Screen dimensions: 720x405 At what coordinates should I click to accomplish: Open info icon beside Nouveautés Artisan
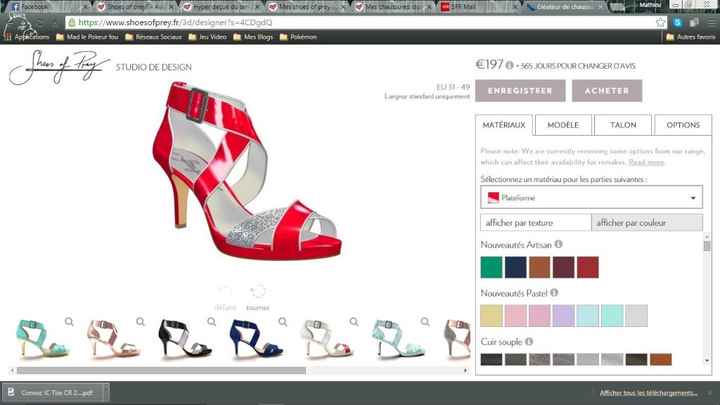(x=558, y=244)
